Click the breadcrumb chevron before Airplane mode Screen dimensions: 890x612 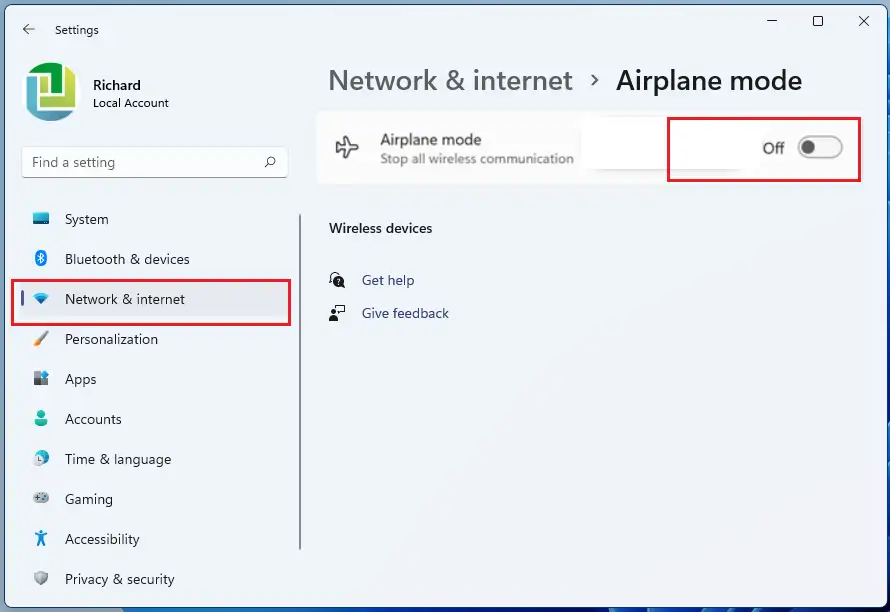pyautogui.click(x=594, y=81)
